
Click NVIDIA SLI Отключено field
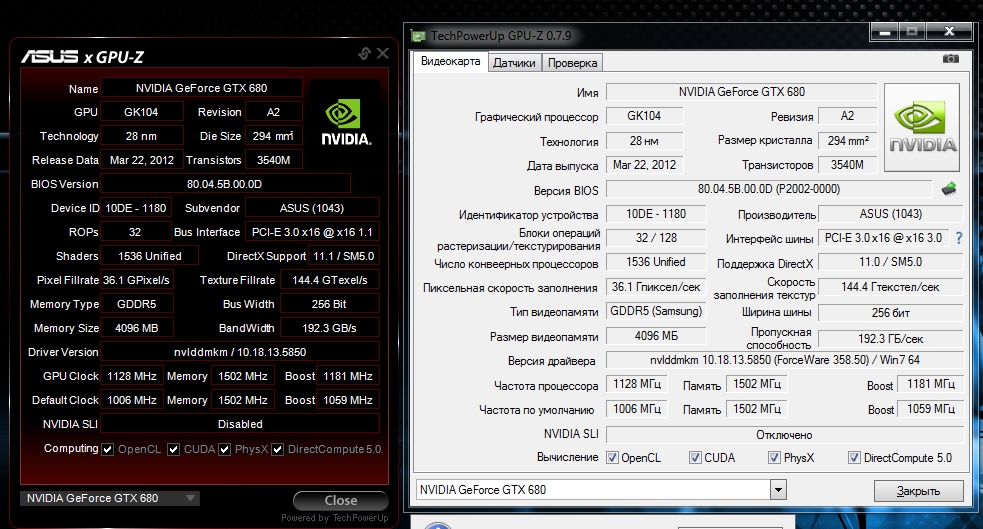point(785,434)
